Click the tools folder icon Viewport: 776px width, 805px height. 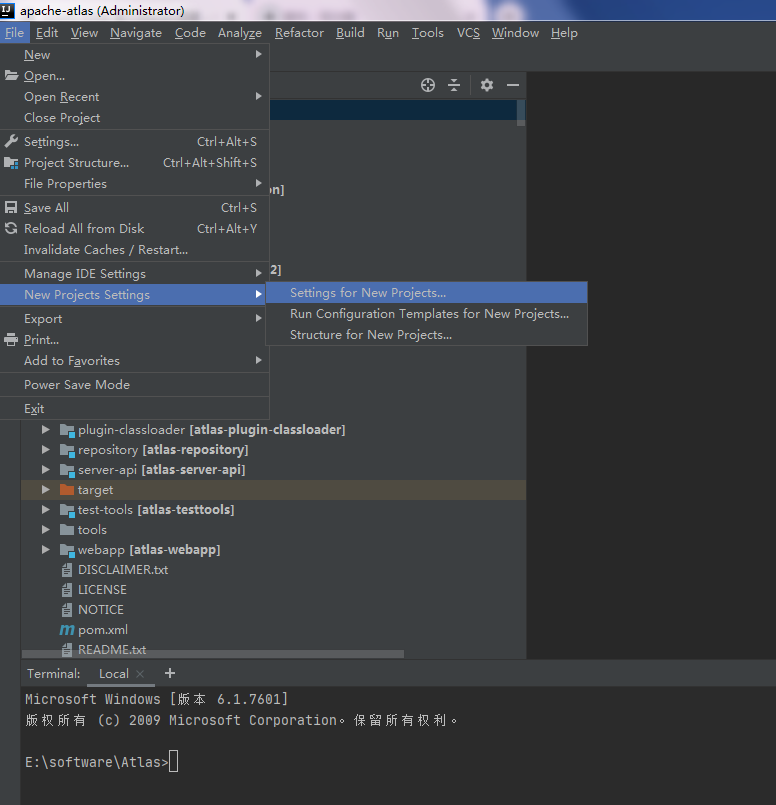67,529
